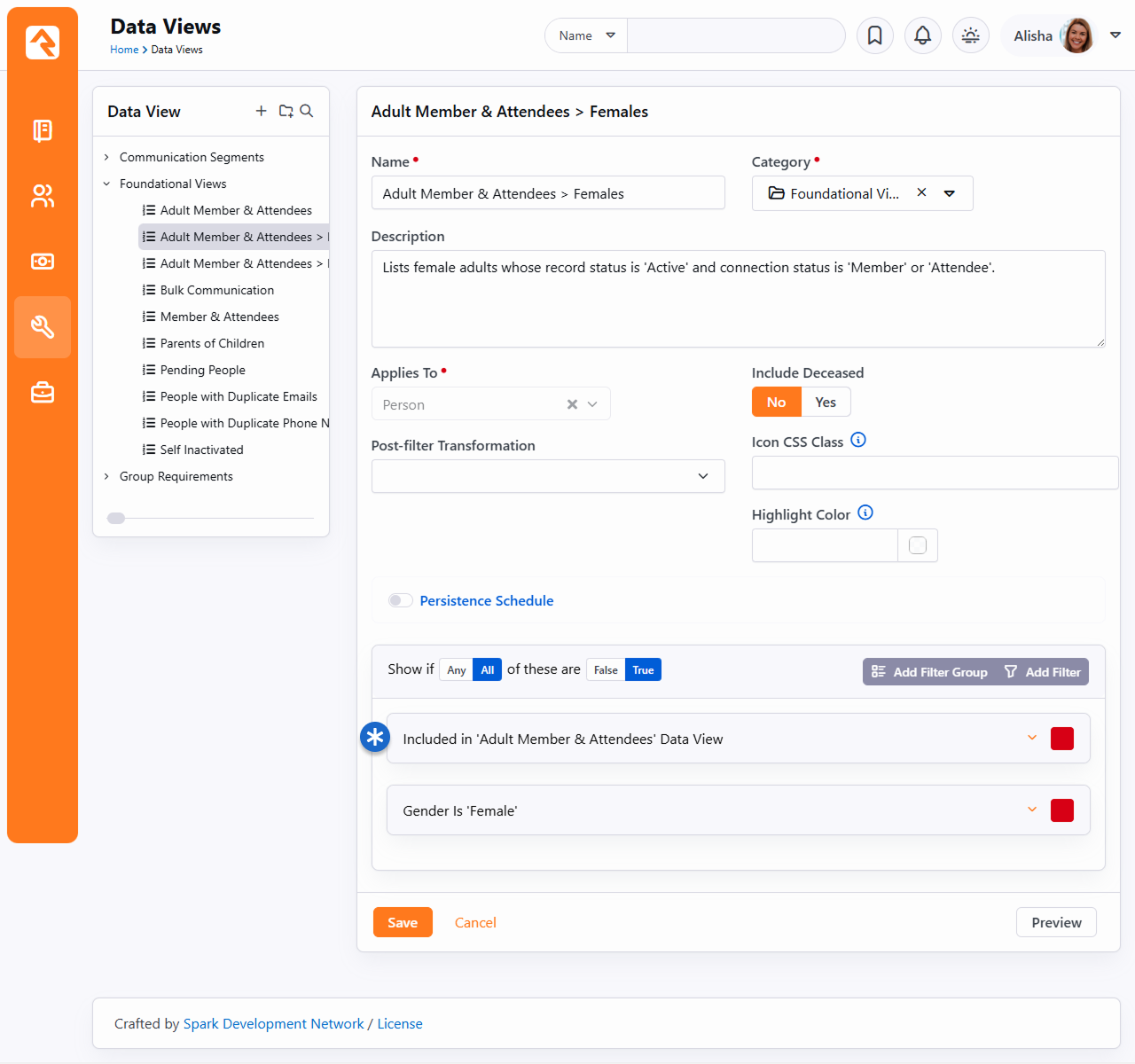Open the data view search magnifier icon
The image size is (1135, 1064).
click(307, 111)
